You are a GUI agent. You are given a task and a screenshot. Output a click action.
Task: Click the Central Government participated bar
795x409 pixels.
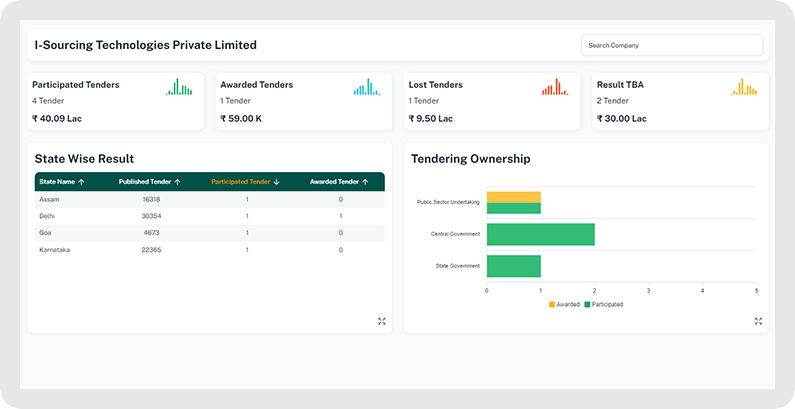[540, 234]
